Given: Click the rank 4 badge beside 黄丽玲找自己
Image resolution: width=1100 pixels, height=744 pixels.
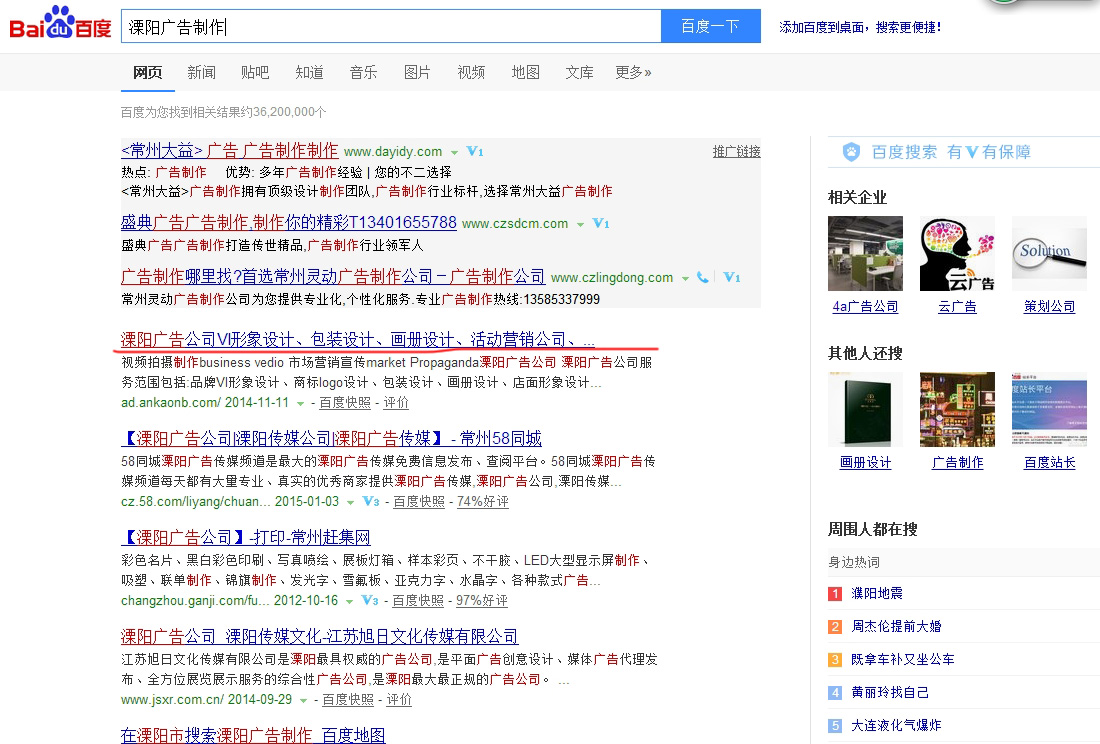Looking at the screenshot, I should pos(835,693).
